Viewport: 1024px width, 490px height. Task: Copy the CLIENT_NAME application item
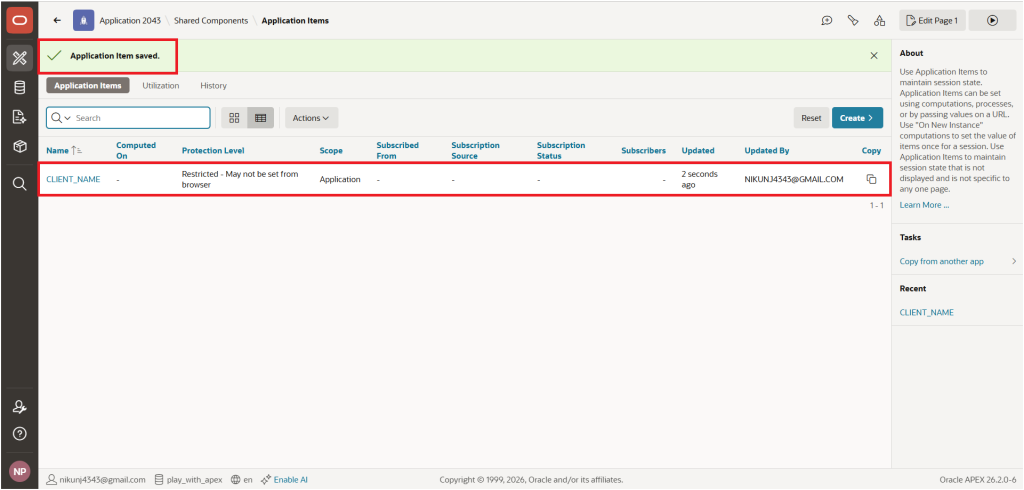[x=871, y=179]
